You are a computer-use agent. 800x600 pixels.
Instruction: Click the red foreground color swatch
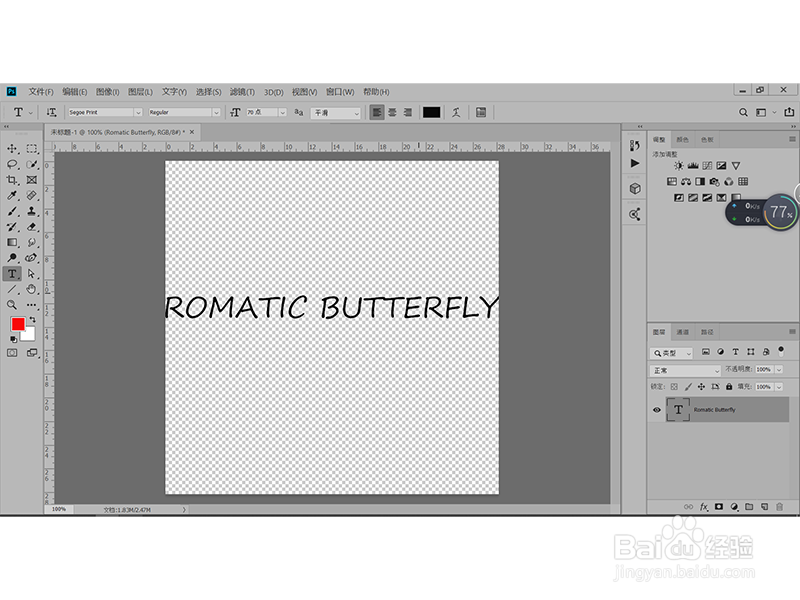click(x=18, y=324)
